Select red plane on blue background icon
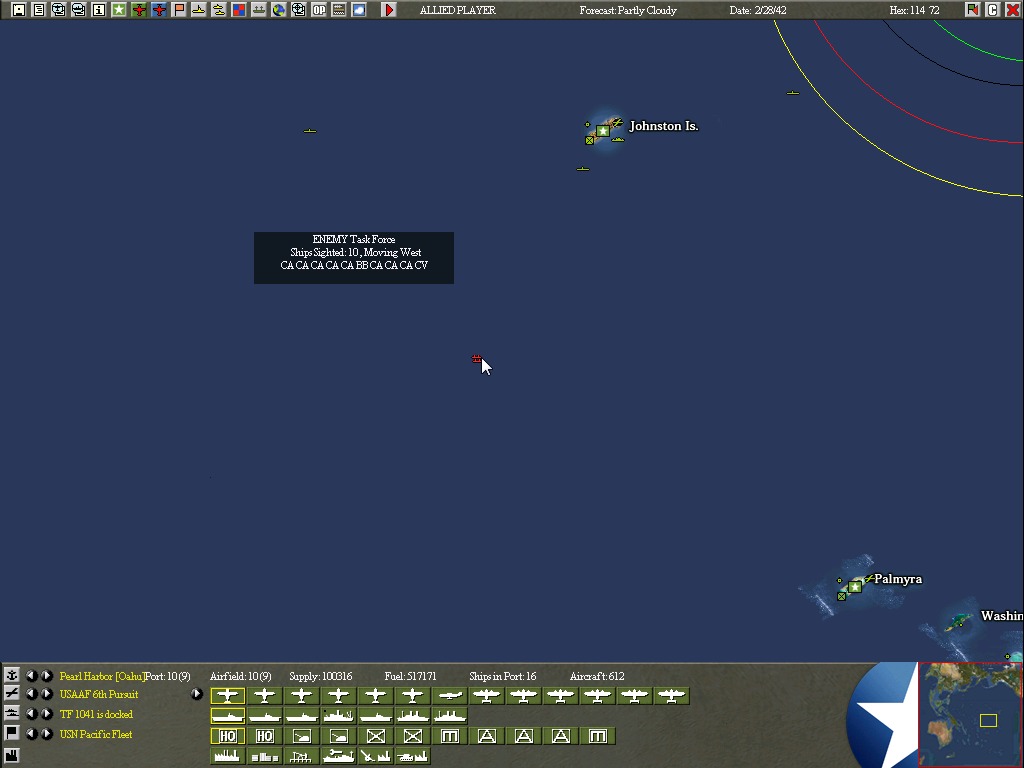The height and width of the screenshot is (768, 1024). [159, 10]
